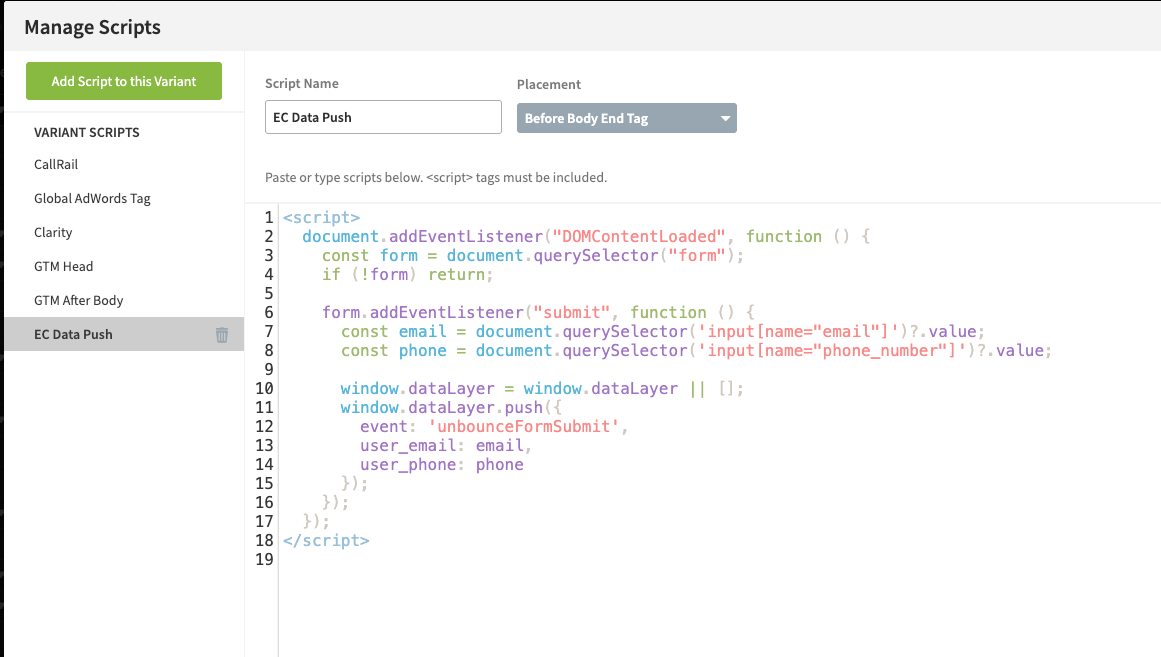Image resolution: width=1161 pixels, height=657 pixels.
Task: Open the GTM Head script
Action: (x=64, y=267)
